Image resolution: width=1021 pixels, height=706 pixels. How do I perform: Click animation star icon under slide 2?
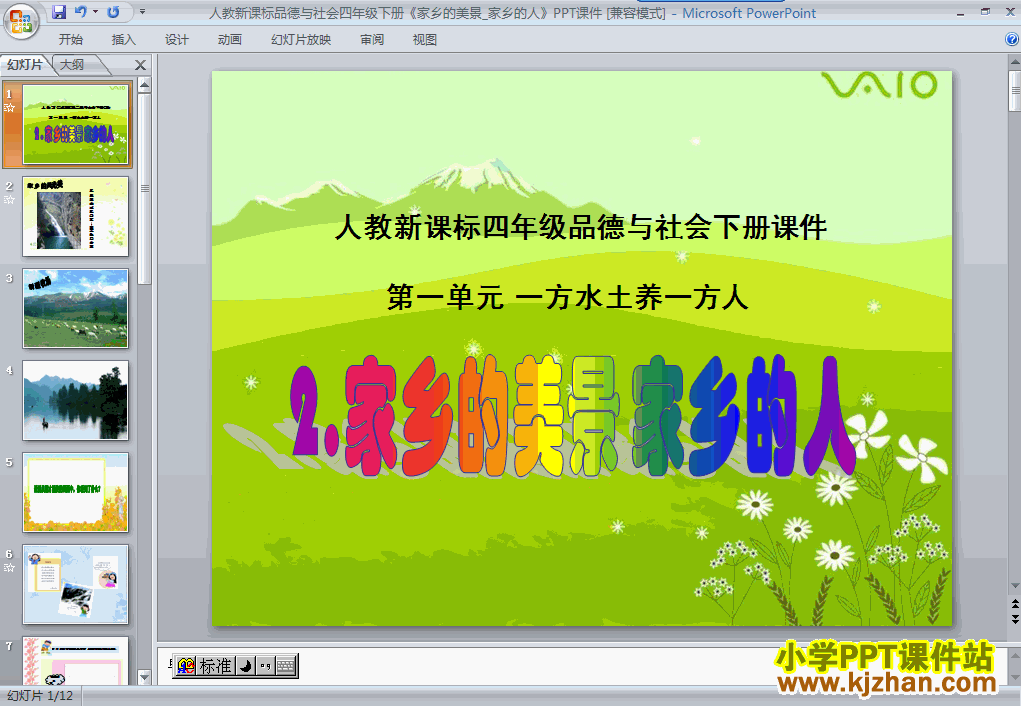tap(9, 200)
